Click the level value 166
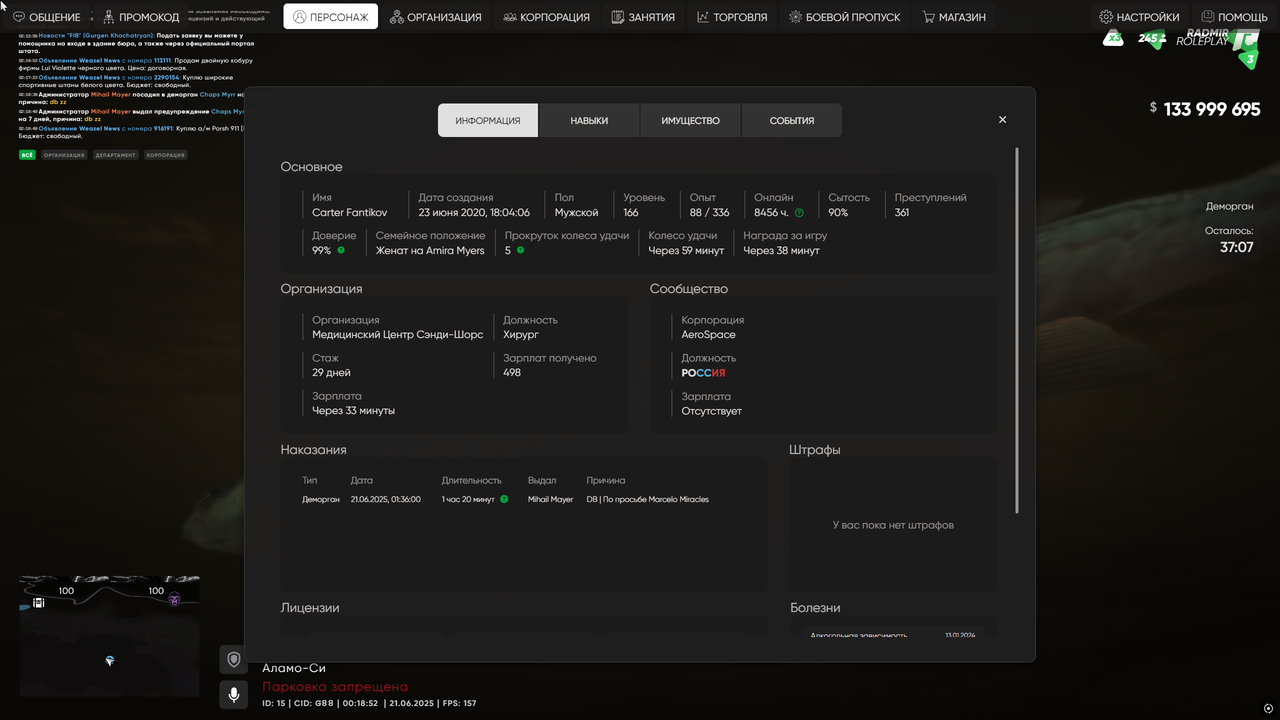The image size is (1280, 720). 631,212
